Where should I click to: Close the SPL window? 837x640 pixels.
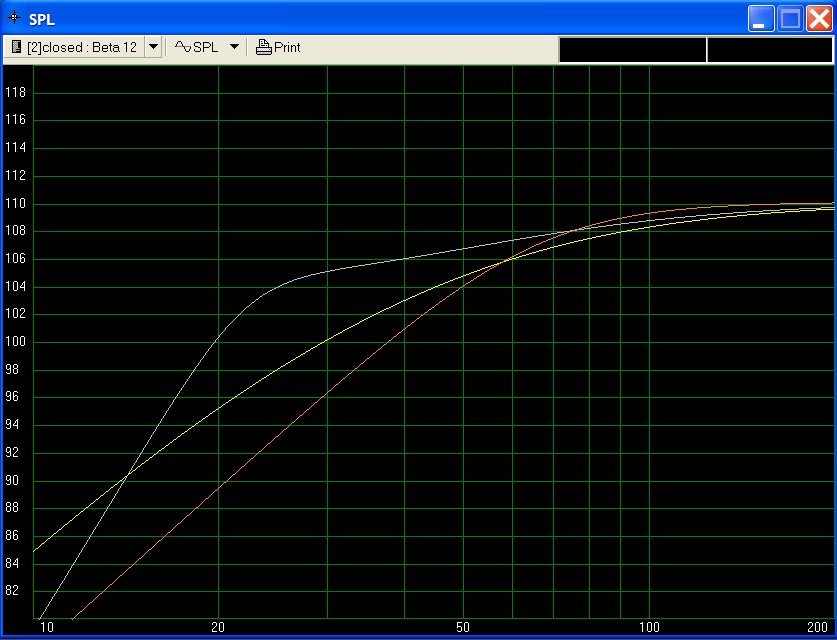click(x=818, y=18)
